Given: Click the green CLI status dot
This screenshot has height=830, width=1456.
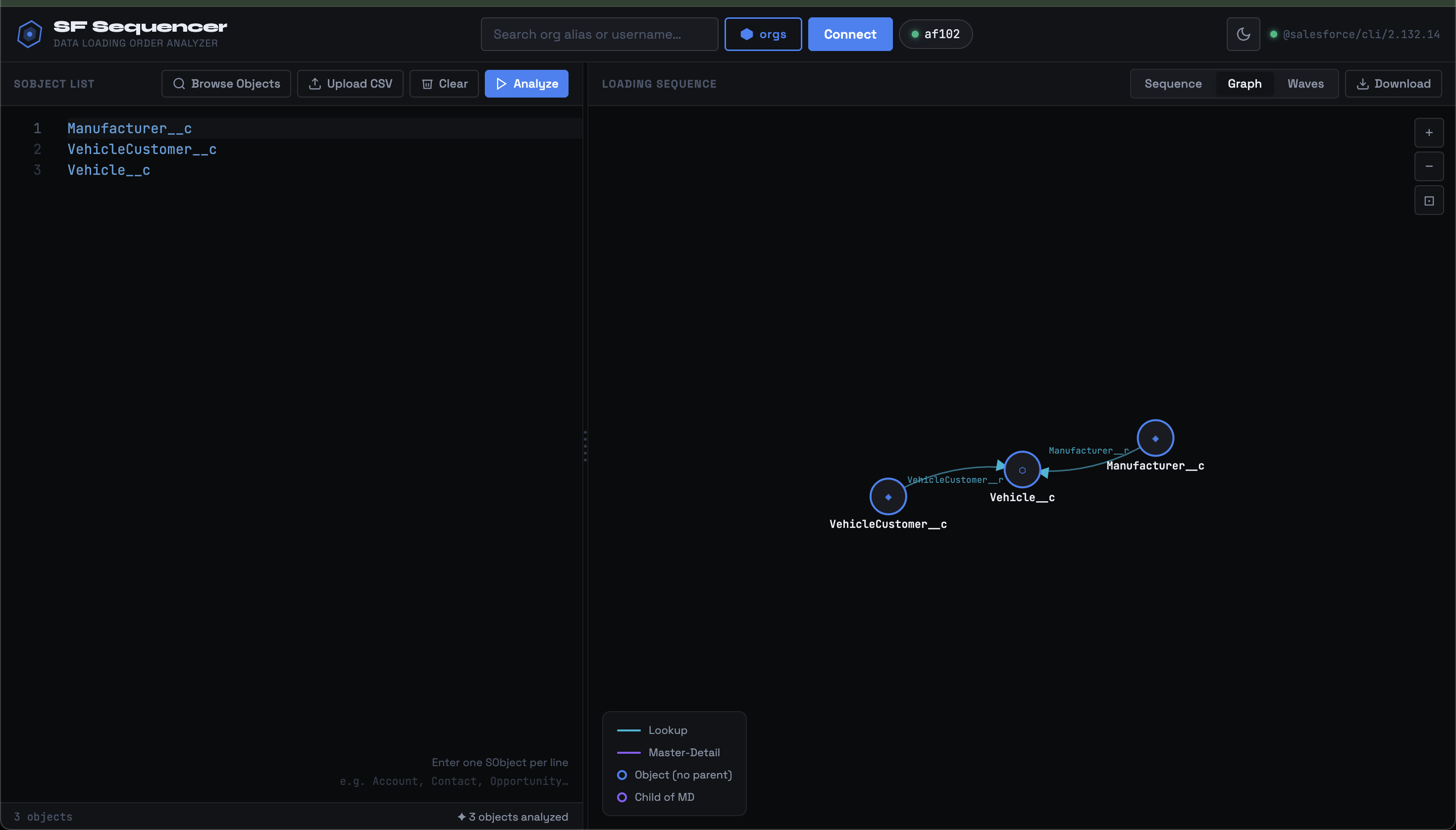Looking at the screenshot, I should [1273, 34].
